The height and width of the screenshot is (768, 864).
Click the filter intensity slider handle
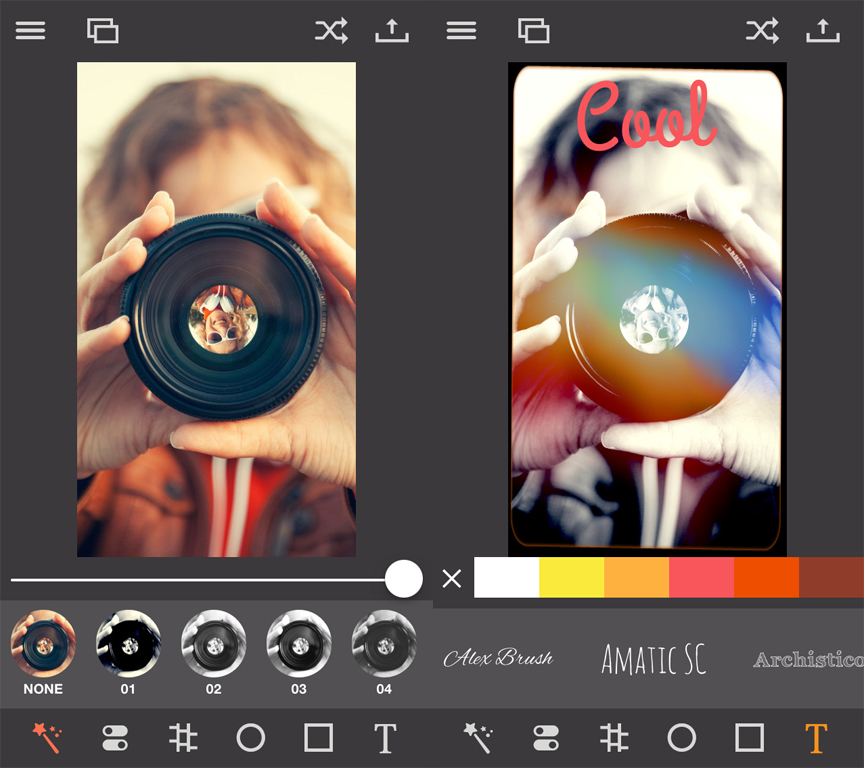click(403, 578)
